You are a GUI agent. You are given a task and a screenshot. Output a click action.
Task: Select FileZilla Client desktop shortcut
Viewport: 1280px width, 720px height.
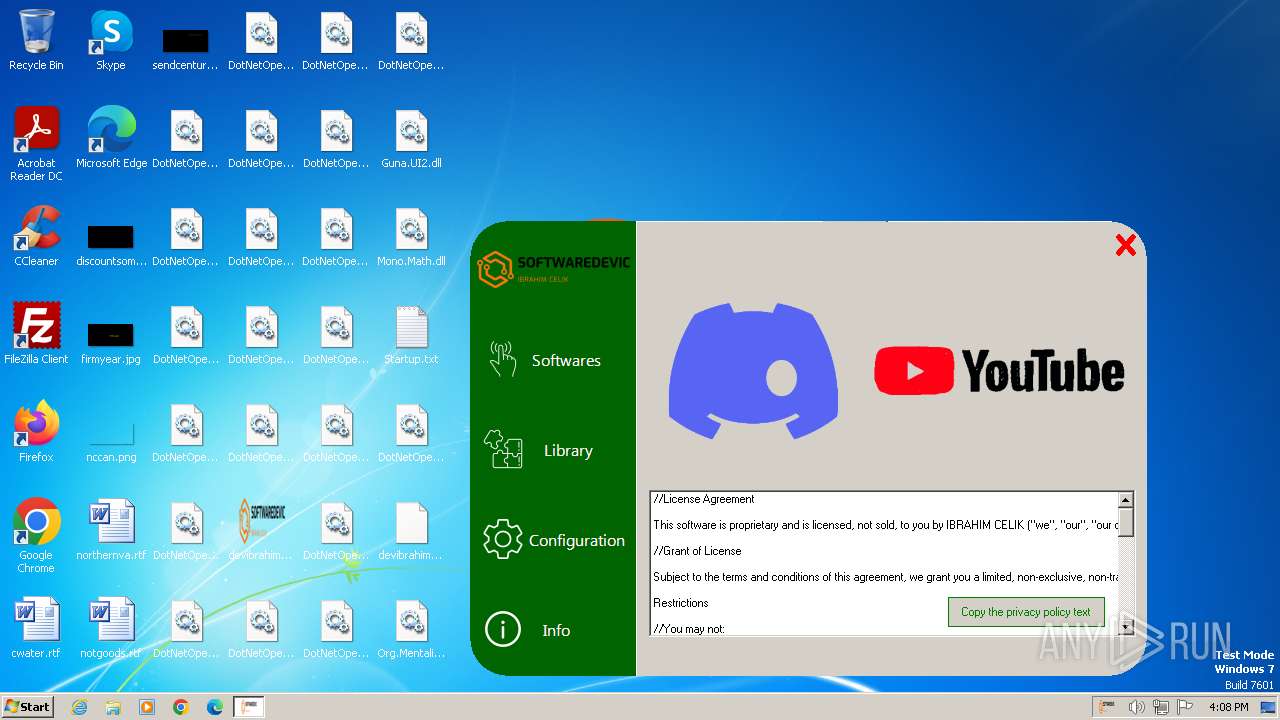[x=36, y=335]
